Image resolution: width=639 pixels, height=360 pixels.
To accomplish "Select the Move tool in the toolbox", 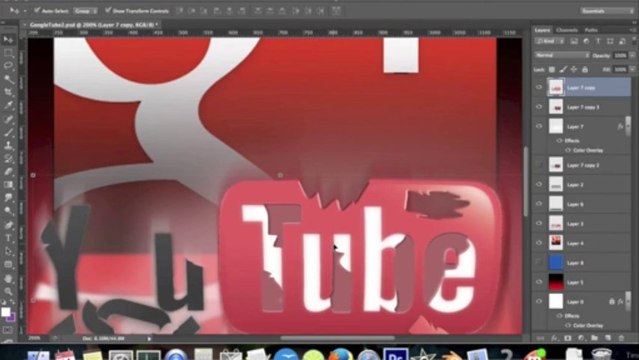I will click(8, 39).
